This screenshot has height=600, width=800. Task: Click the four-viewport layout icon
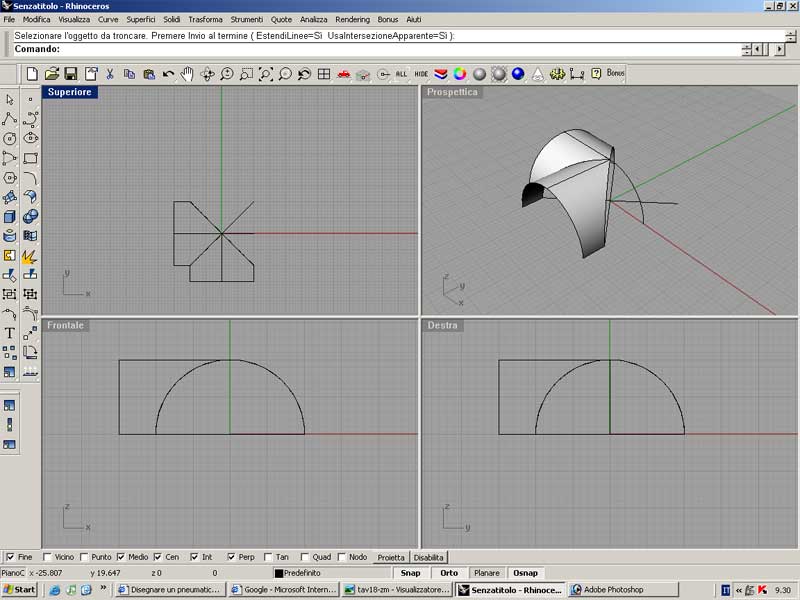pyautogui.click(x=324, y=74)
